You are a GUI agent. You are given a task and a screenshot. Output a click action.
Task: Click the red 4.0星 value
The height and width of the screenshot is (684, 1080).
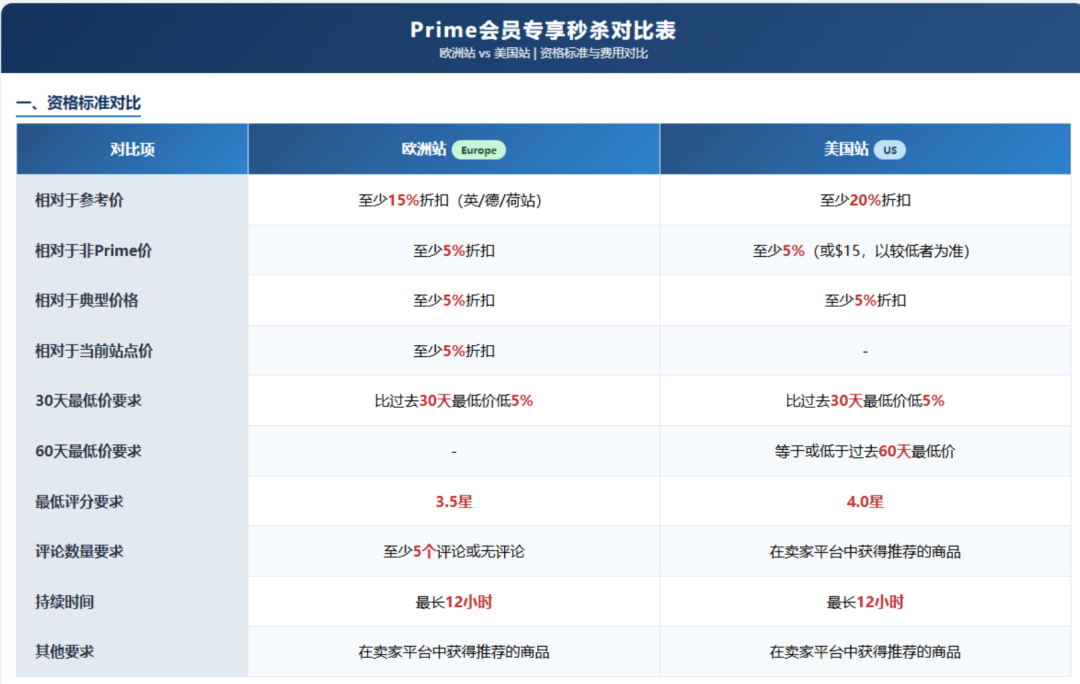[865, 501]
